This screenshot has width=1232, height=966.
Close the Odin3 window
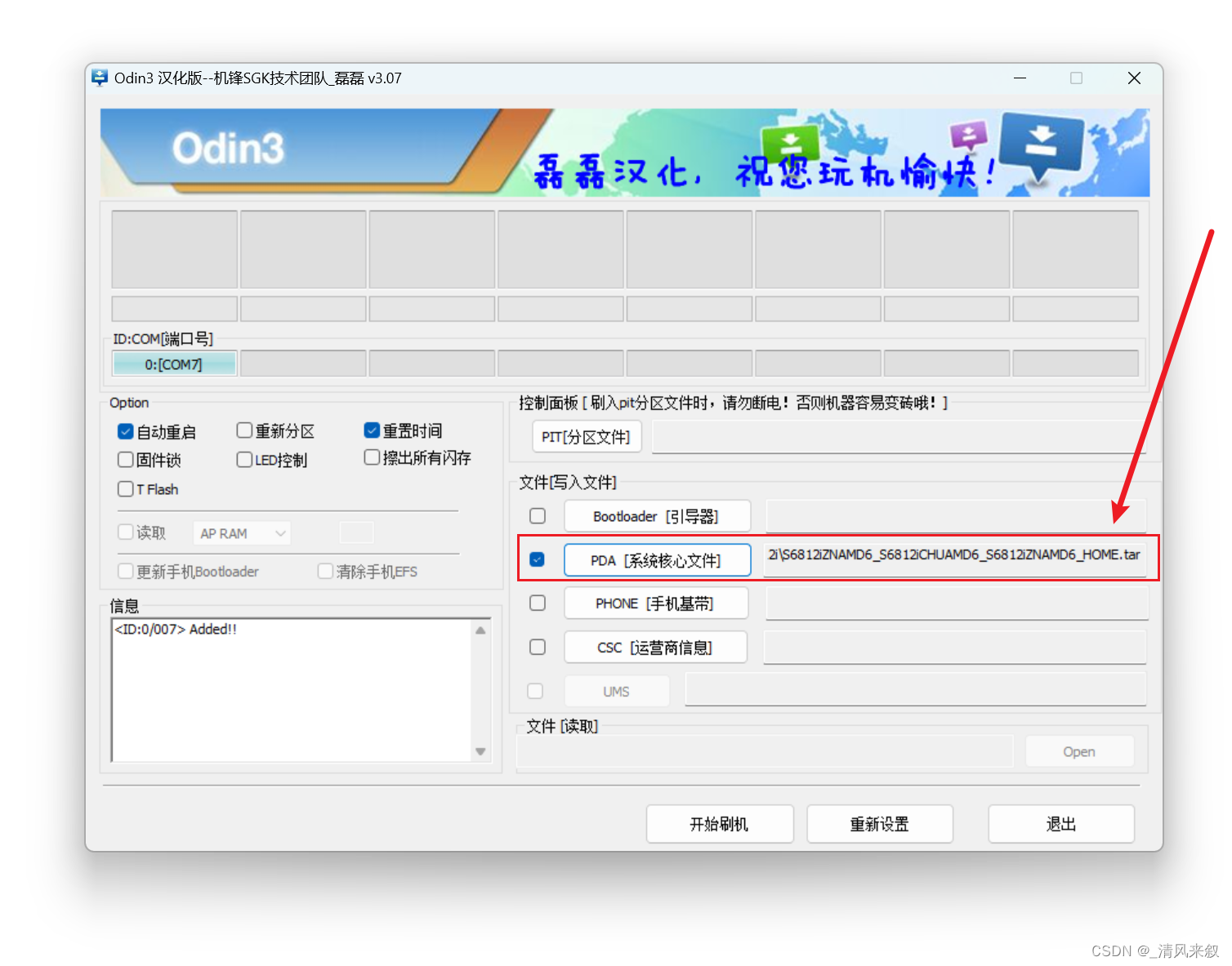[1134, 78]
